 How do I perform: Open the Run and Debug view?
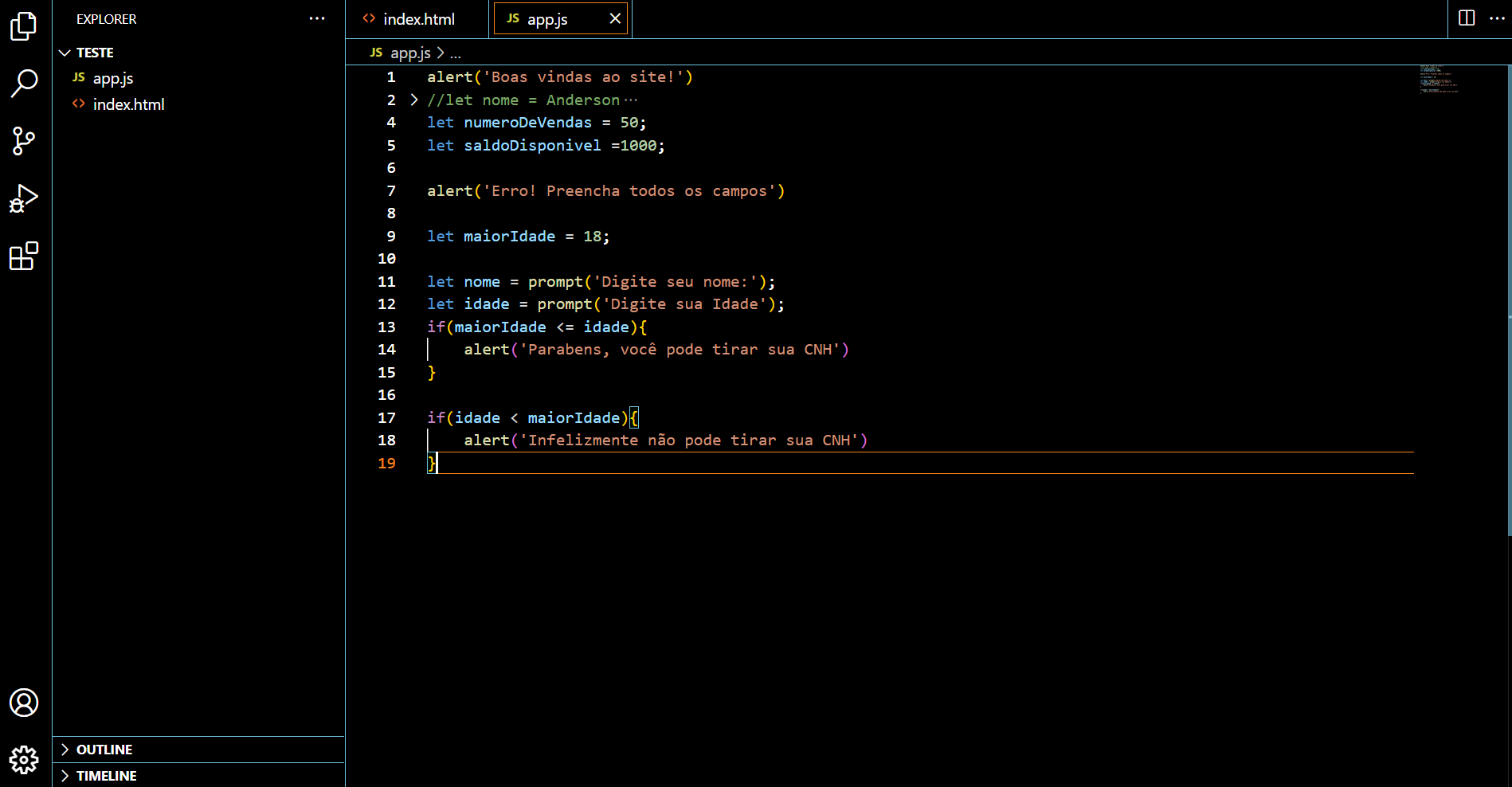tap(24, 198)
